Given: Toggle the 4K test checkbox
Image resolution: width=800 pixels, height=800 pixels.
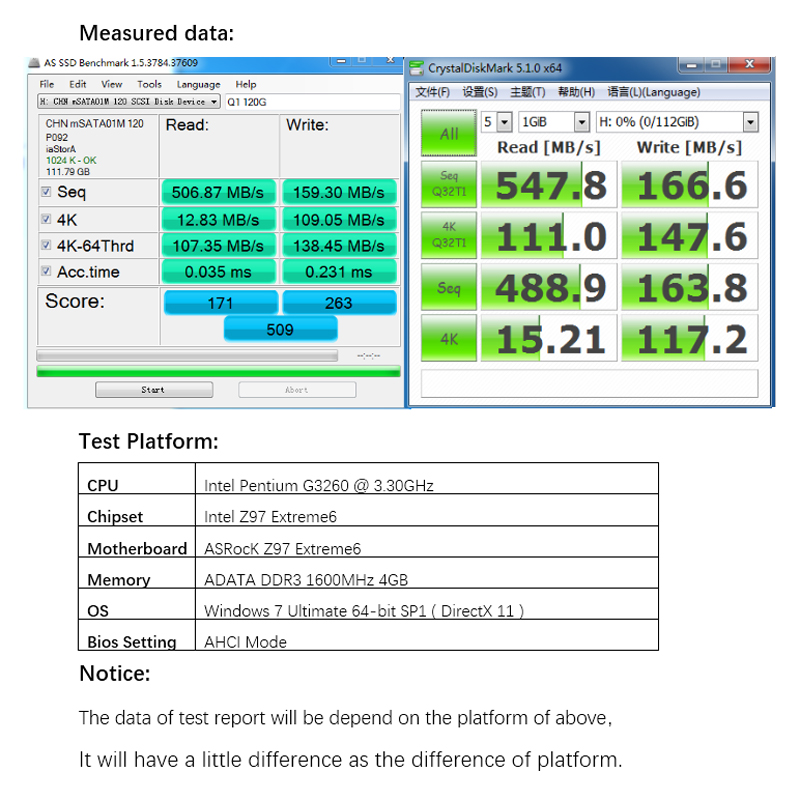Looking at the screenshot, I should click(x=46, y=219).
